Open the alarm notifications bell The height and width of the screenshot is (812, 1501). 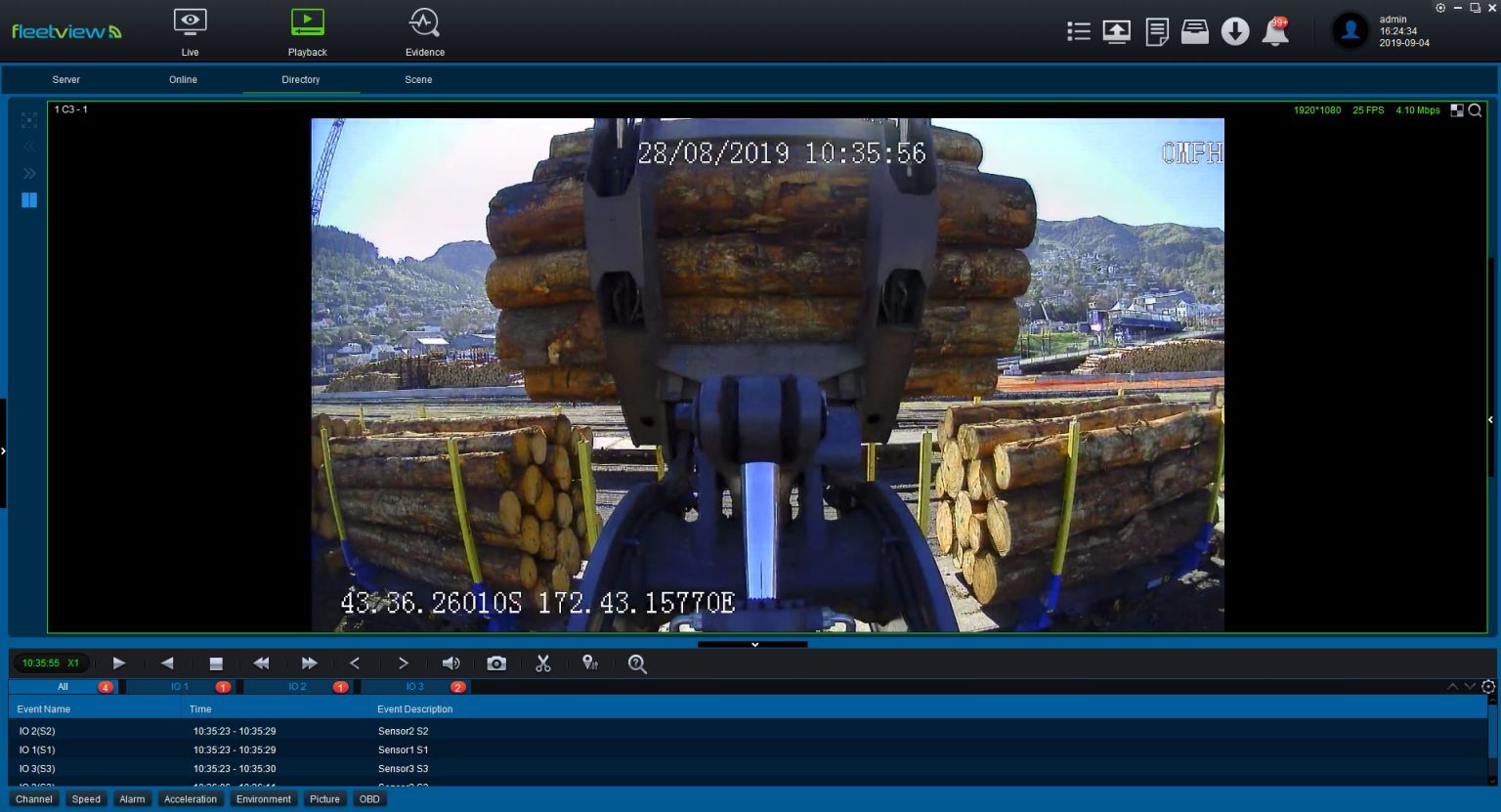pos(1273,30)
